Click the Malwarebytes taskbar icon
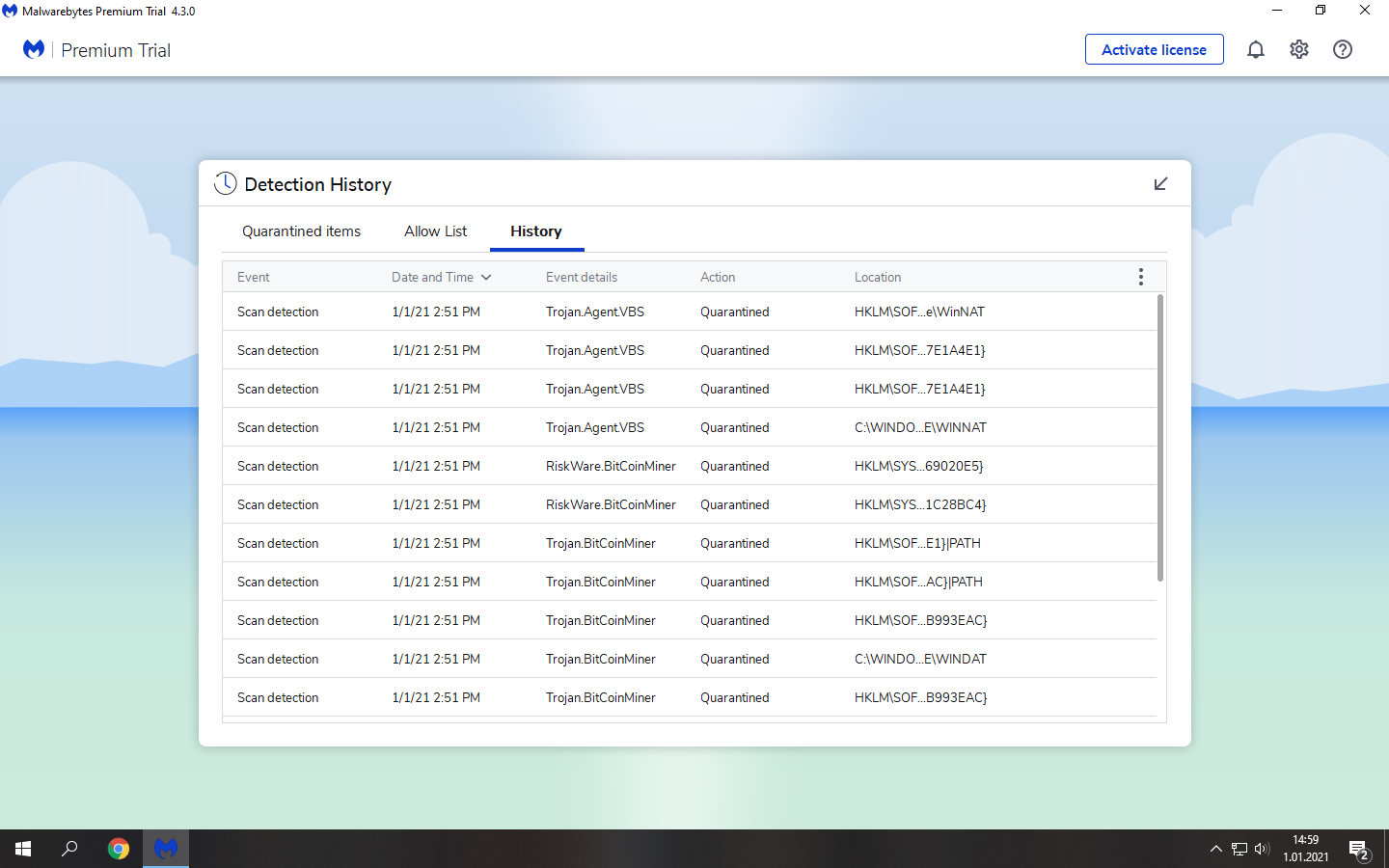The width and height of the screenshot is (1389, 868). [x=166, y=849]
